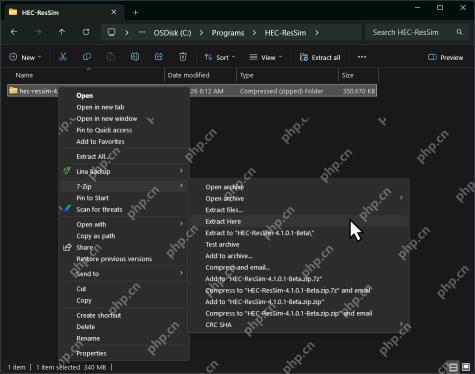Expand the chevron after OSDisk (C:)
This screenshot has width=475, height=374.
(x=202, y=33)
